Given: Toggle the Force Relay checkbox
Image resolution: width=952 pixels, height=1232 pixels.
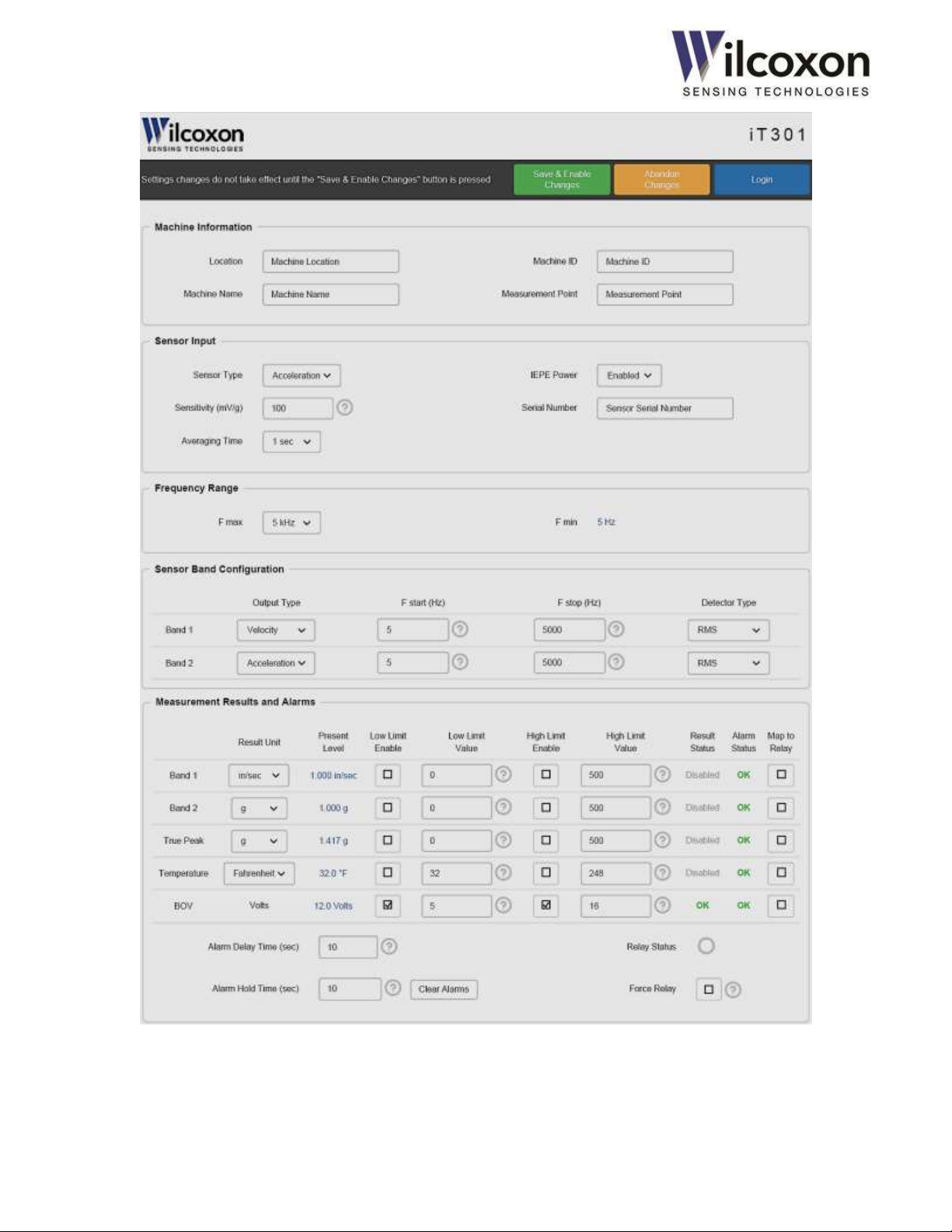Looking at the screenshot, I should coord(708,989).
